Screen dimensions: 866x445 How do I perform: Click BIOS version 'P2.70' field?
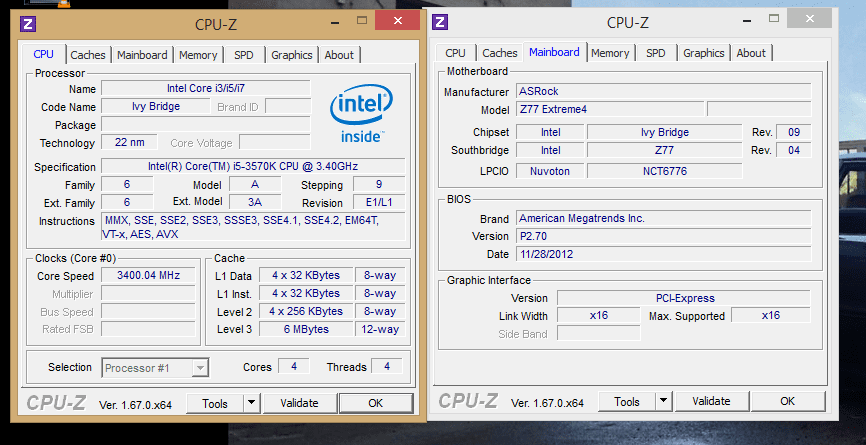664,236
